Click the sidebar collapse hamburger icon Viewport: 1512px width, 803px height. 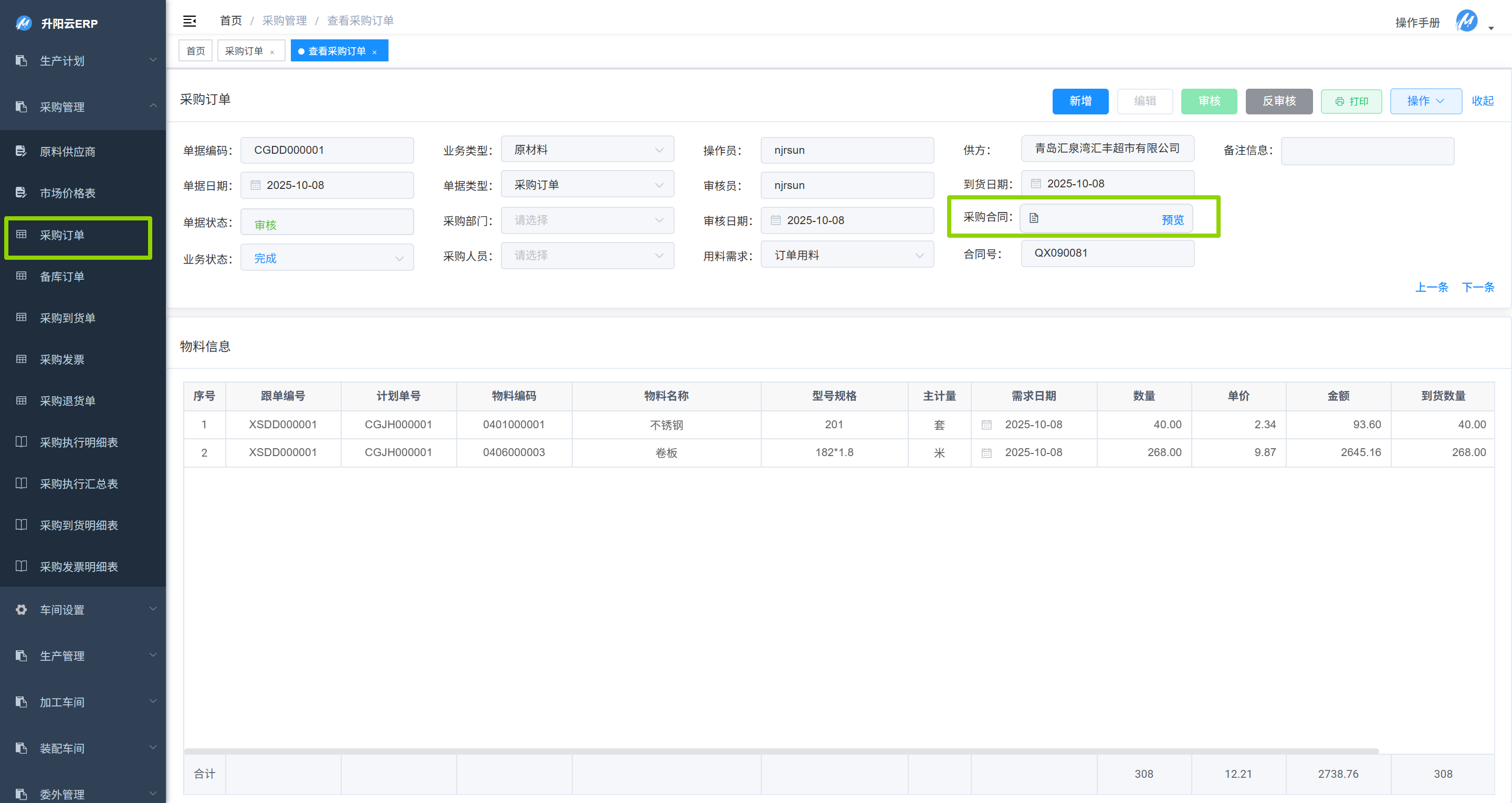(x=189, y=22)
